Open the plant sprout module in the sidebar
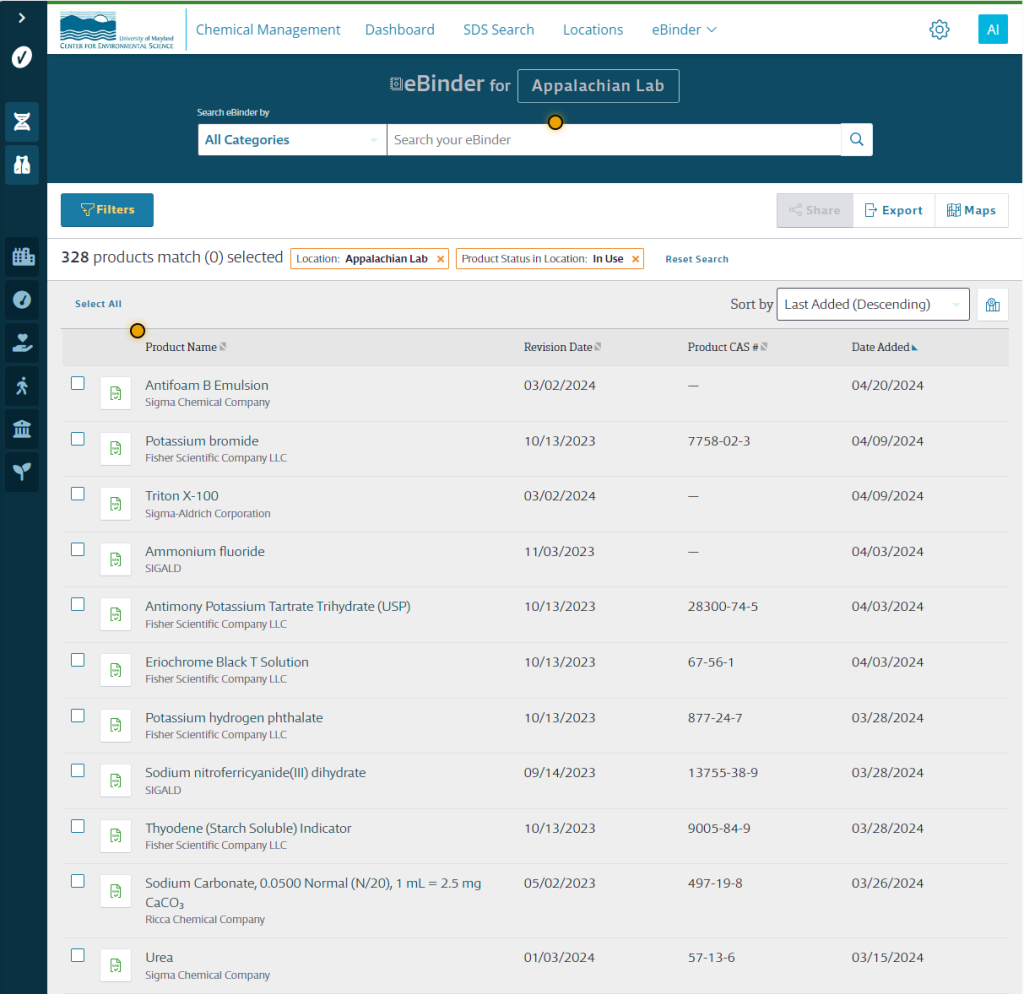Image resolution: width=1024 pixels, height=994 pixels. click(22, 472)
